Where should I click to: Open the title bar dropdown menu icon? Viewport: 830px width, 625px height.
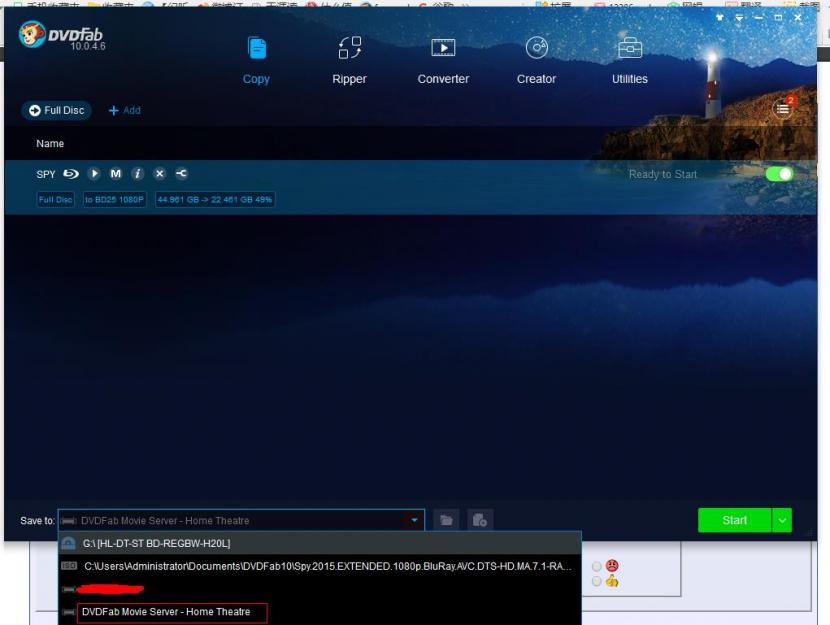[x=739, y=17]
